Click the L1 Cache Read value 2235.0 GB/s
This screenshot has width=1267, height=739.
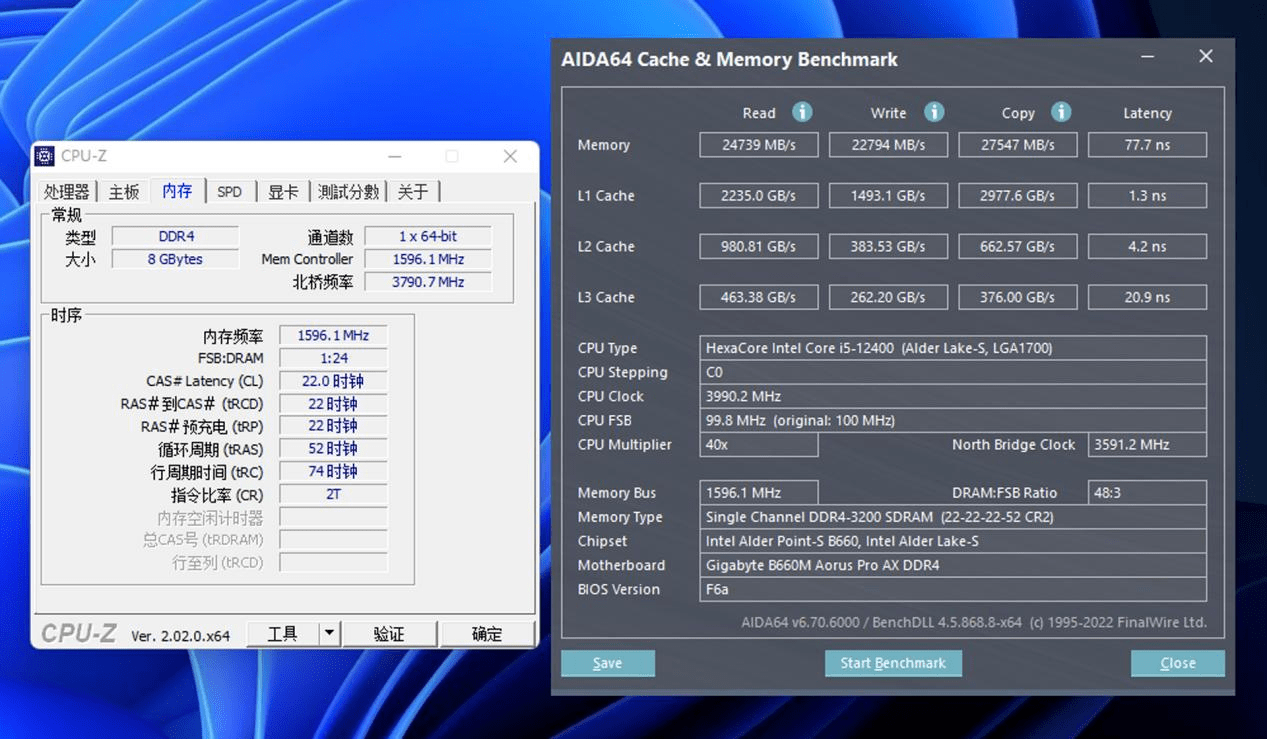click(759, 196)
